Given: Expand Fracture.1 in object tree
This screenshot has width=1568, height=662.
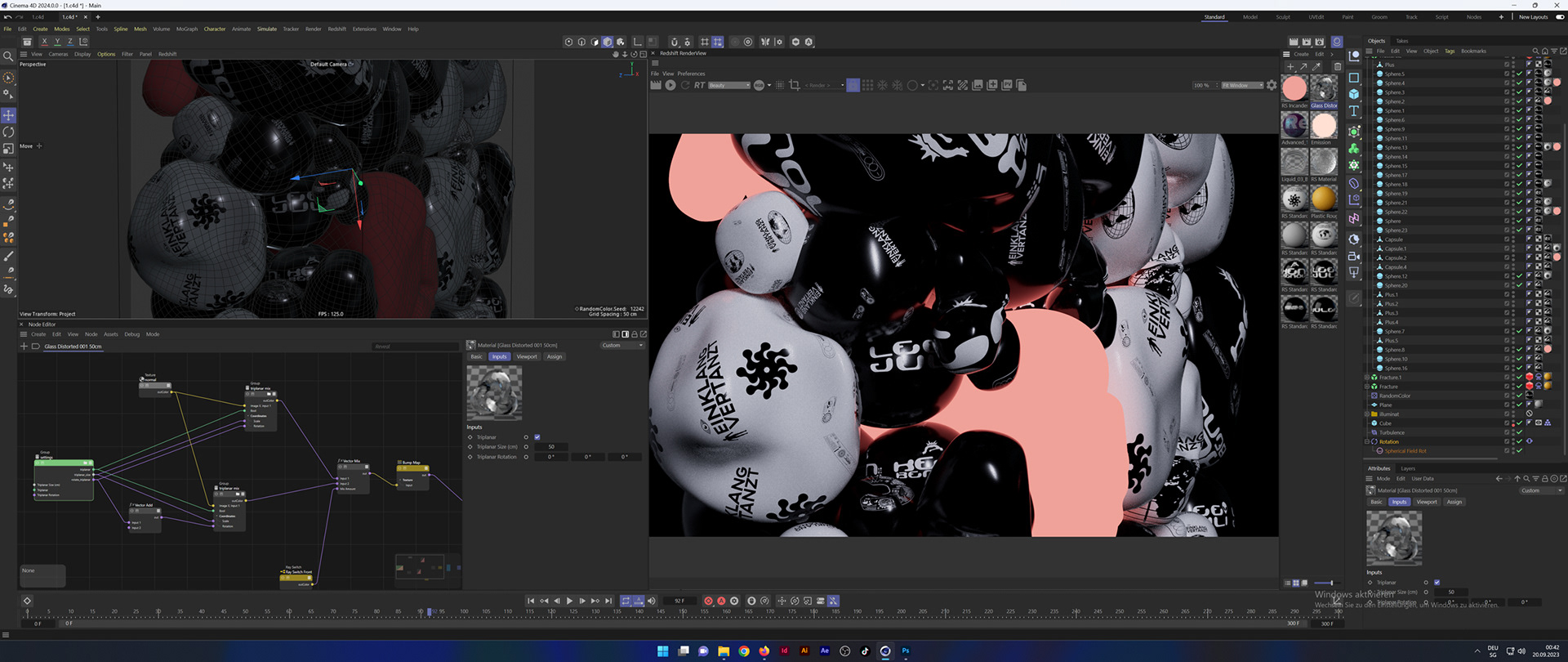Looking at the screenshot, I should [x=1367, y=378].
